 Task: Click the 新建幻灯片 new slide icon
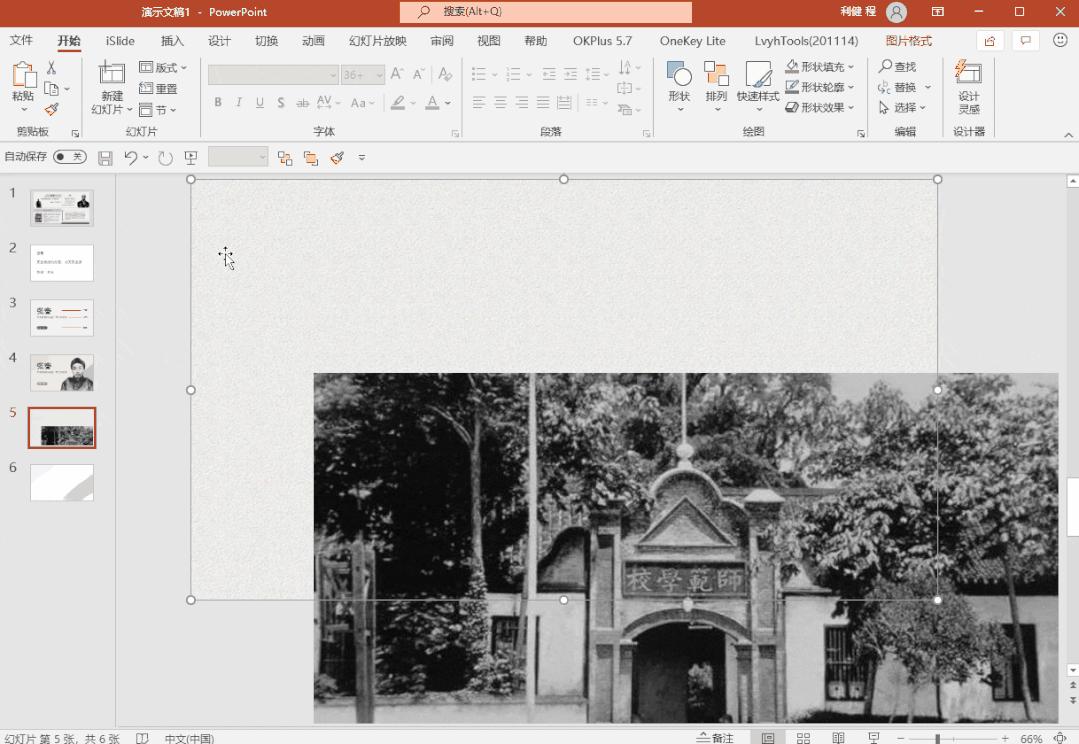(x=112, y=74)
